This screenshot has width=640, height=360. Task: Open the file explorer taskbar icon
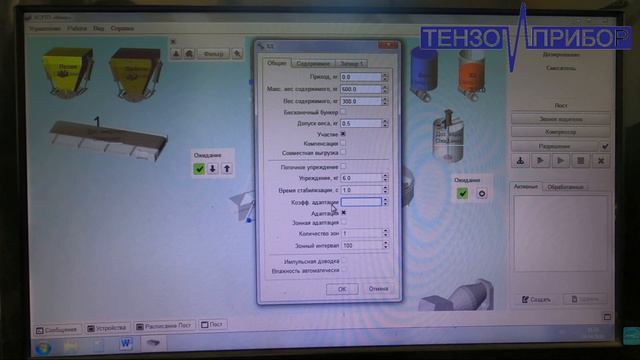tap(71, 347)
